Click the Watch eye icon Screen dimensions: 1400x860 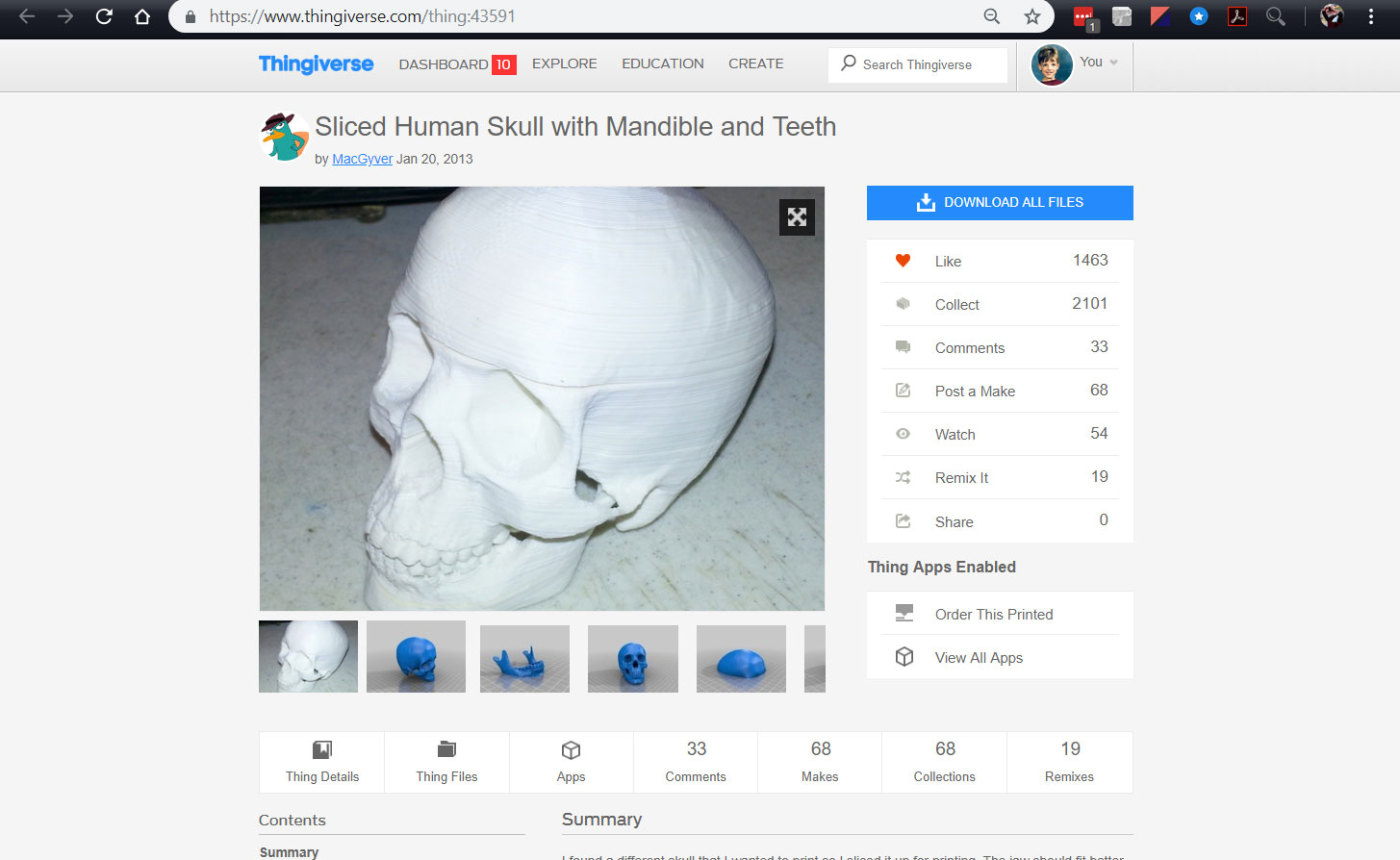(x=903, y=434)
